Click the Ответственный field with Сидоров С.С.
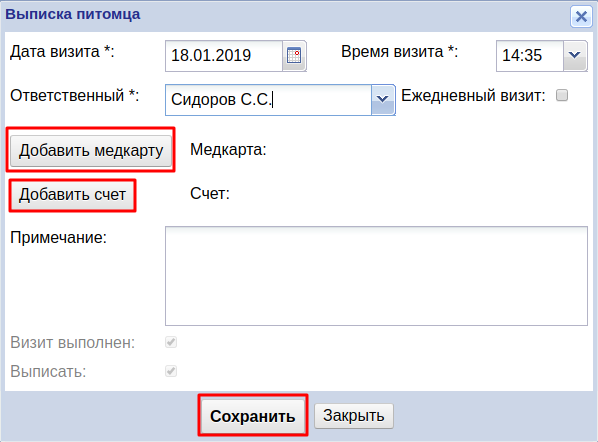This screenshot has width=598, height=442. (x=268, y=100)
